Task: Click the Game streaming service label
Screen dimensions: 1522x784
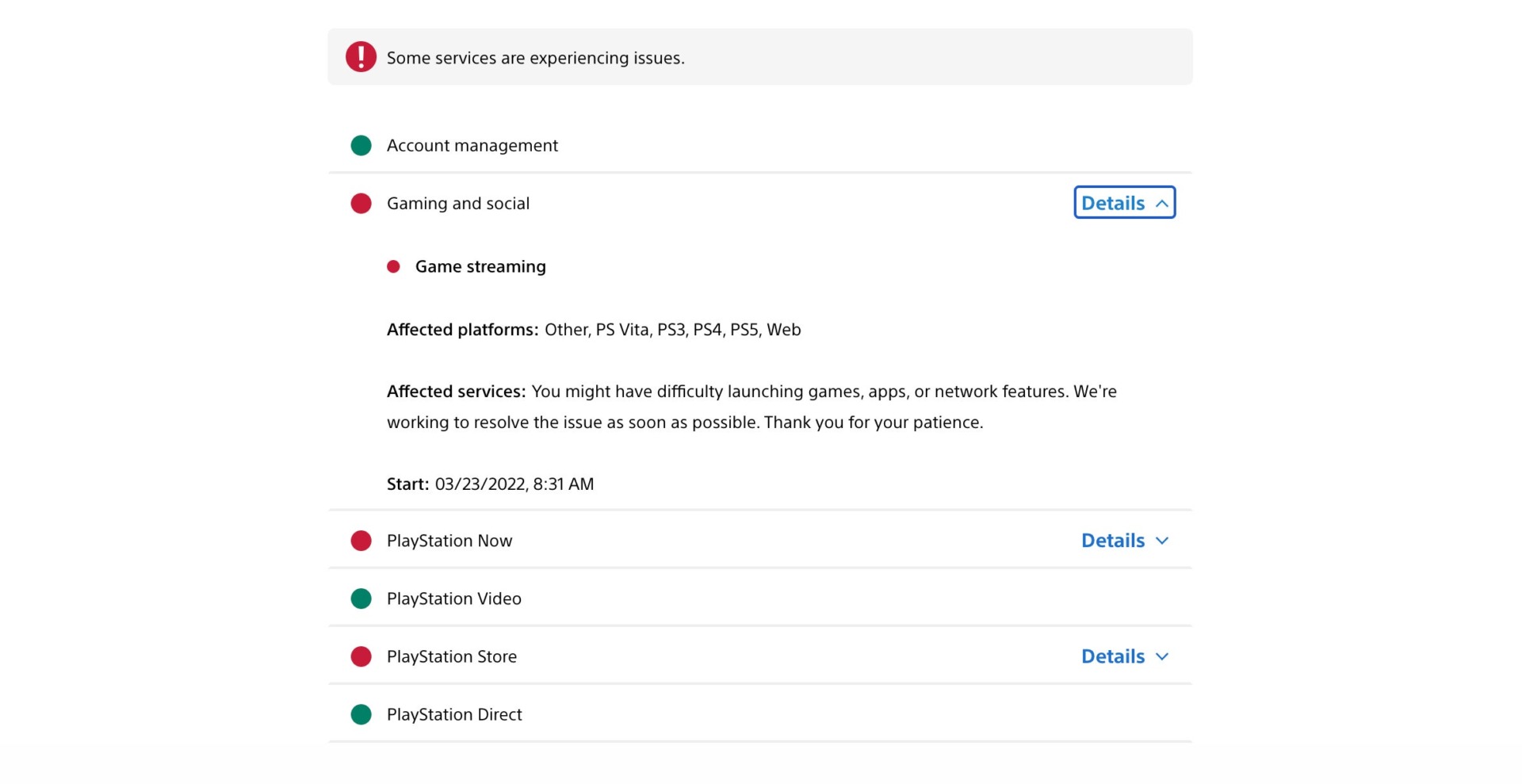Action: [x=480, y=266]
